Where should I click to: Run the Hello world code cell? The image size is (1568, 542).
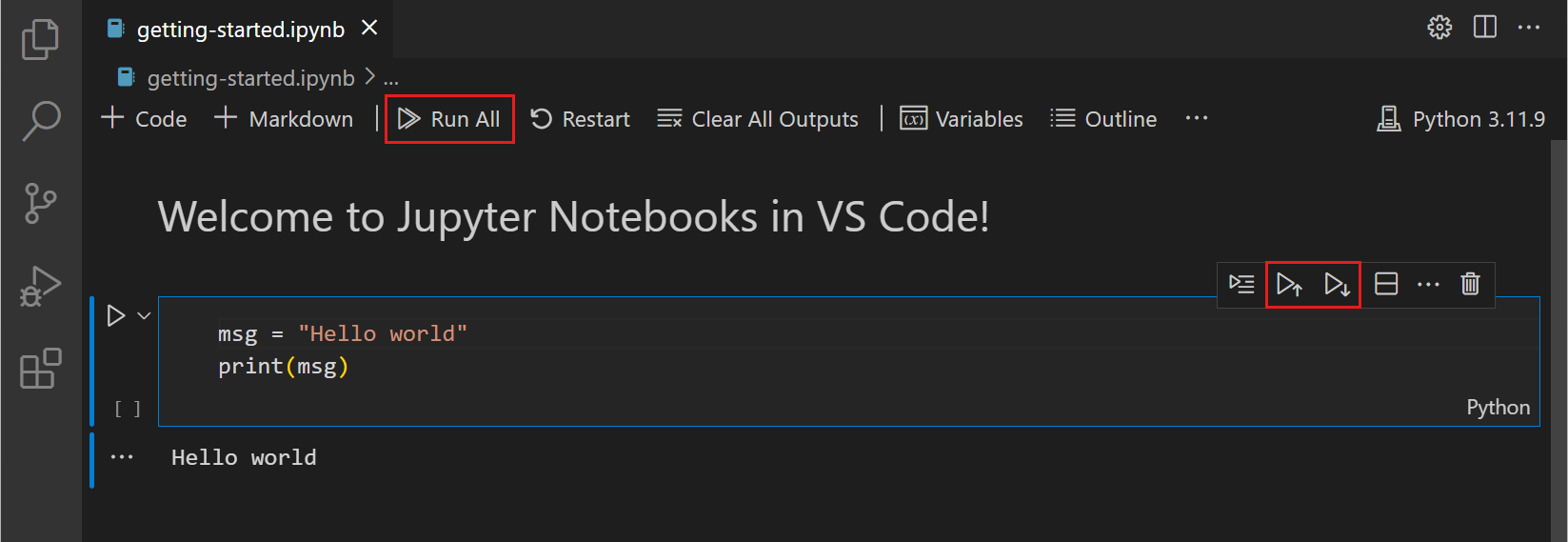[x=116, y=315]
